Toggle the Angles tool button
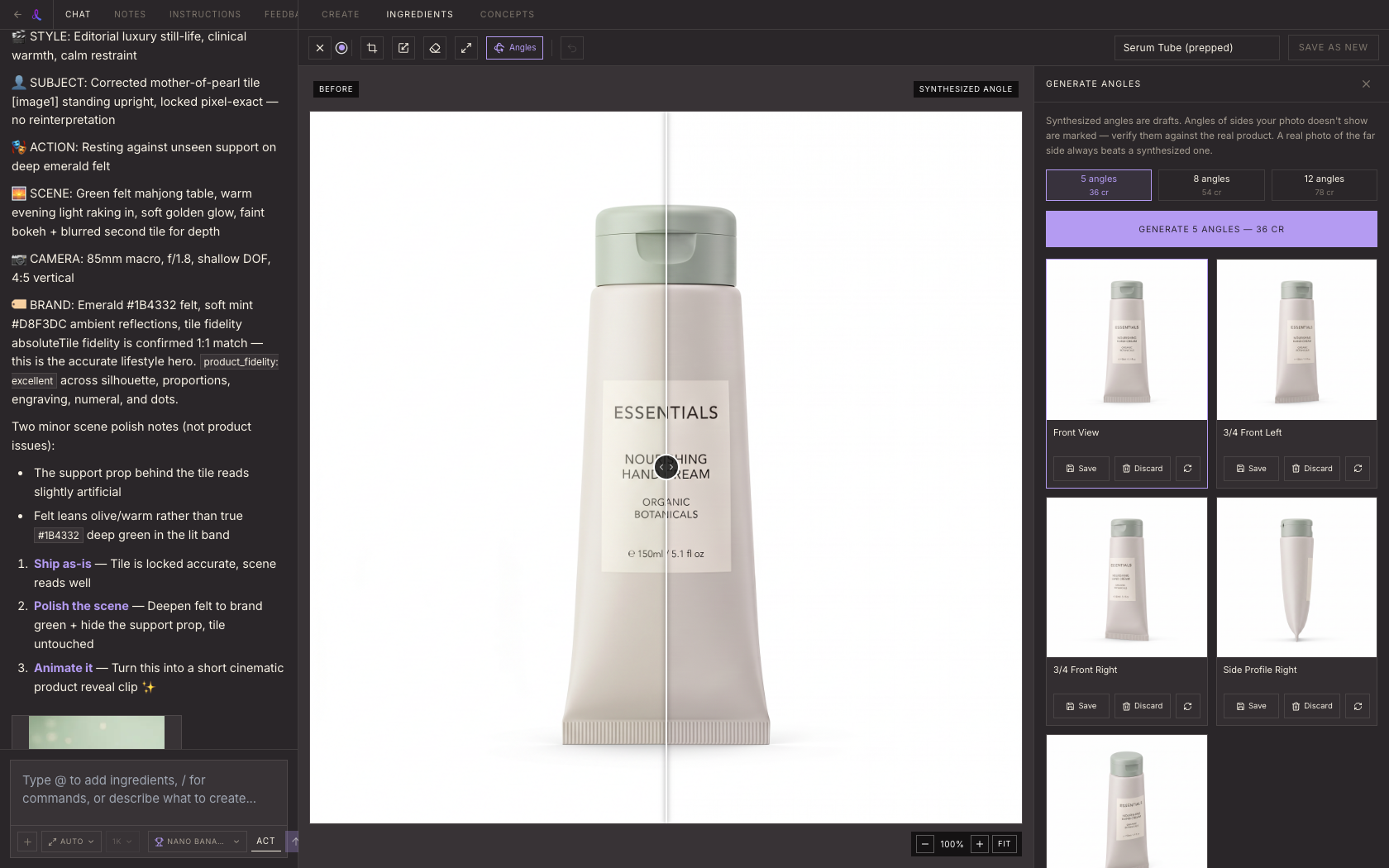Image resolution: width=1389 pixels, height=868 pixels. coord(514,48)
